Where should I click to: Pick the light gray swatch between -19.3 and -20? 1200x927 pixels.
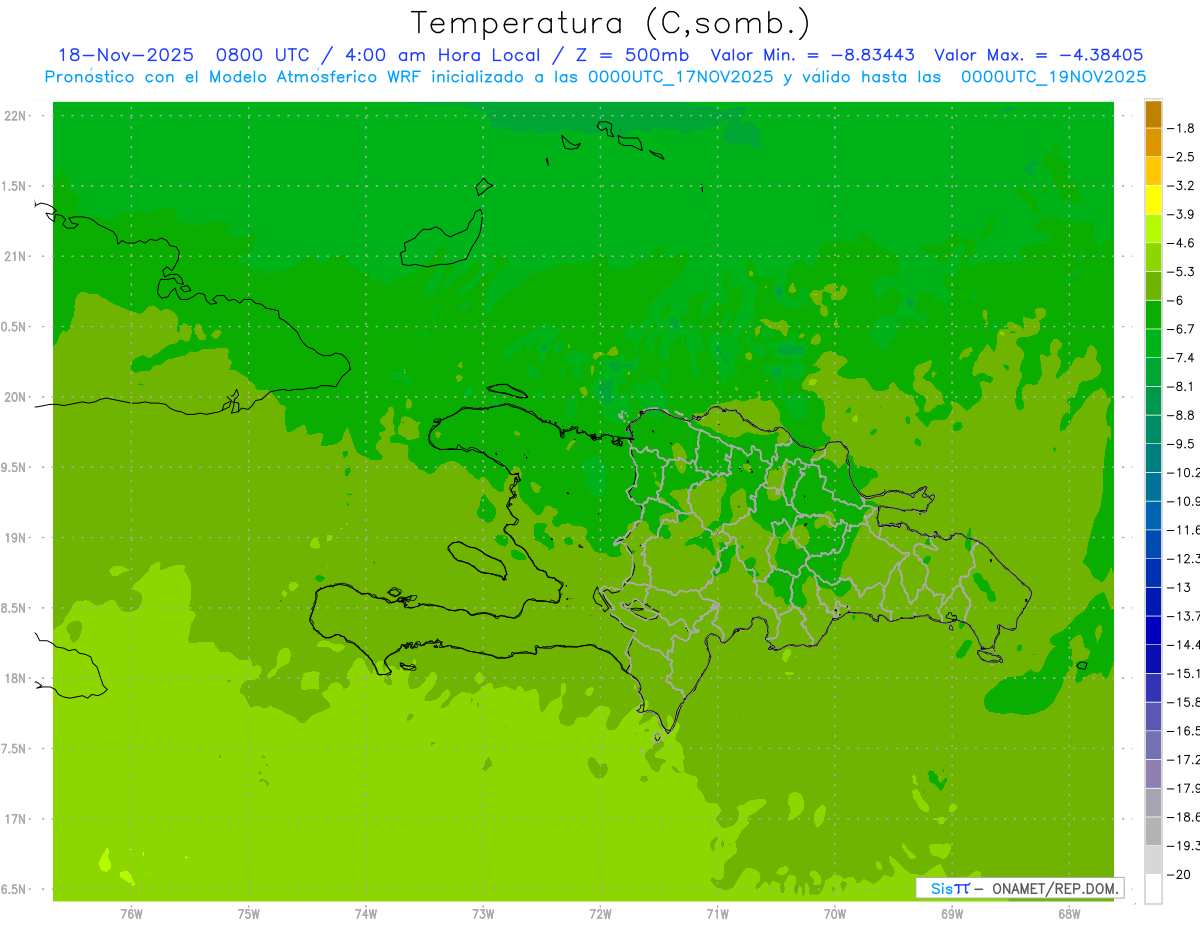coord(1153,860)
